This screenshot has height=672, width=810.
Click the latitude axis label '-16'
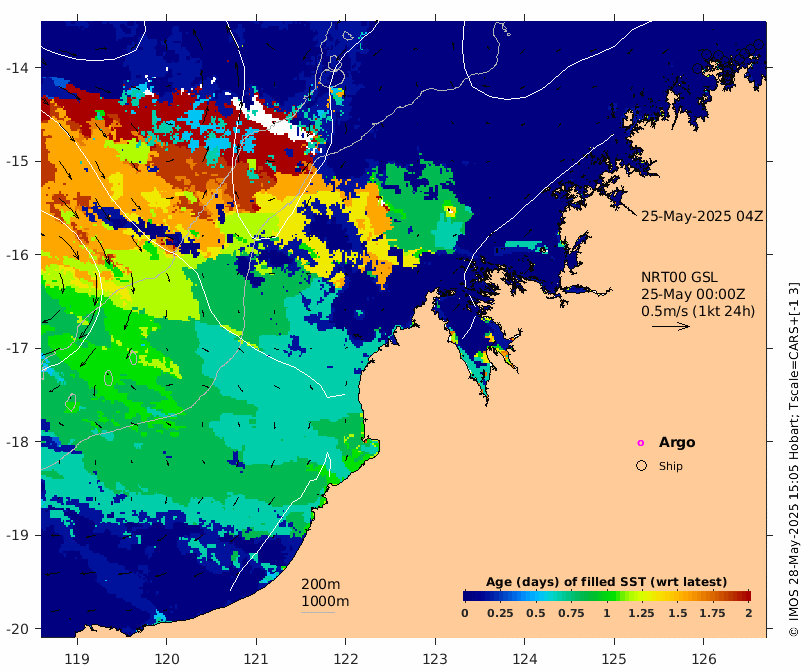point(18,255)
